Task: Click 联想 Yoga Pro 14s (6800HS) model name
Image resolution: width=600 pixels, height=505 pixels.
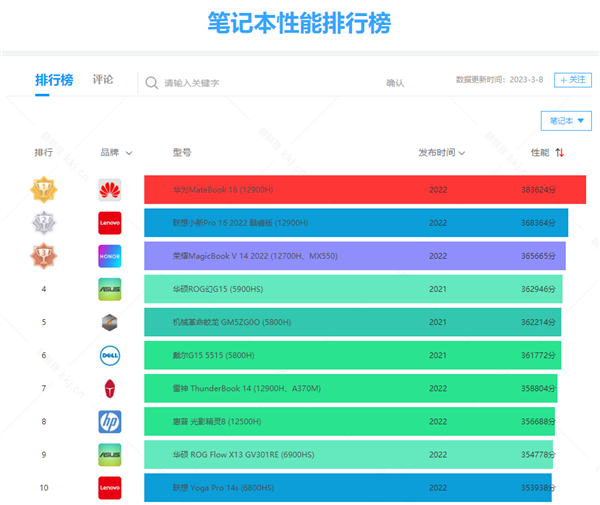Action: pos(223,488)
